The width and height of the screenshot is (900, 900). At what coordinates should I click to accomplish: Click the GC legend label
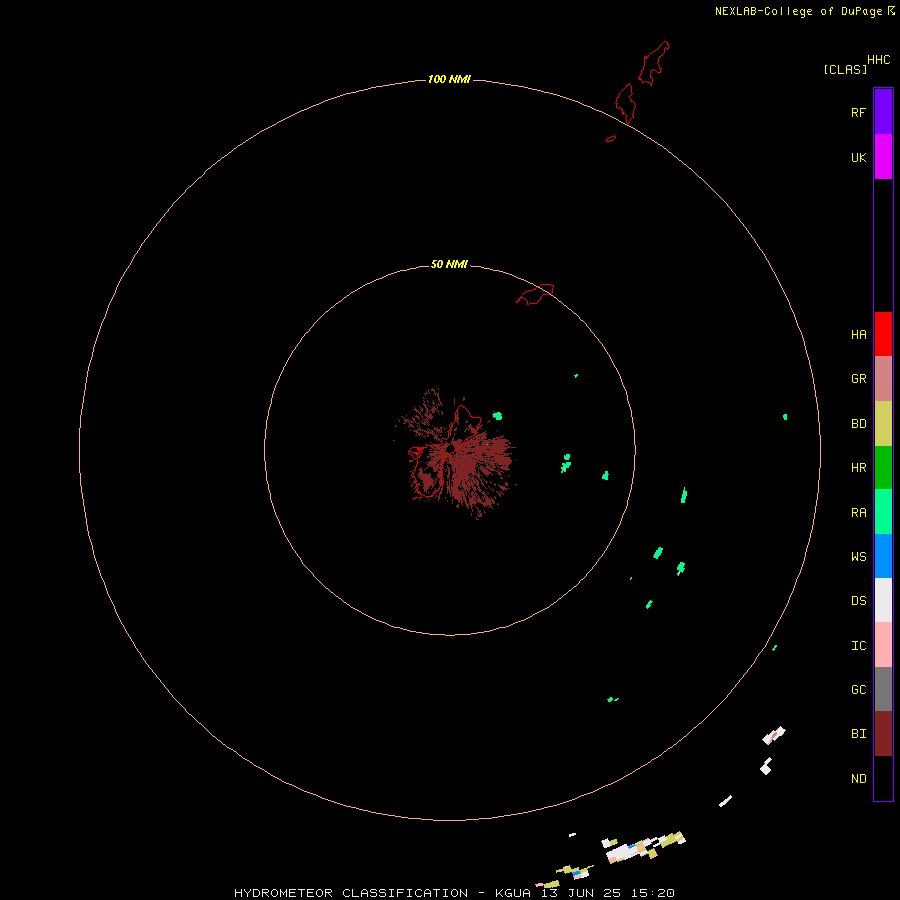coord(858,690)
